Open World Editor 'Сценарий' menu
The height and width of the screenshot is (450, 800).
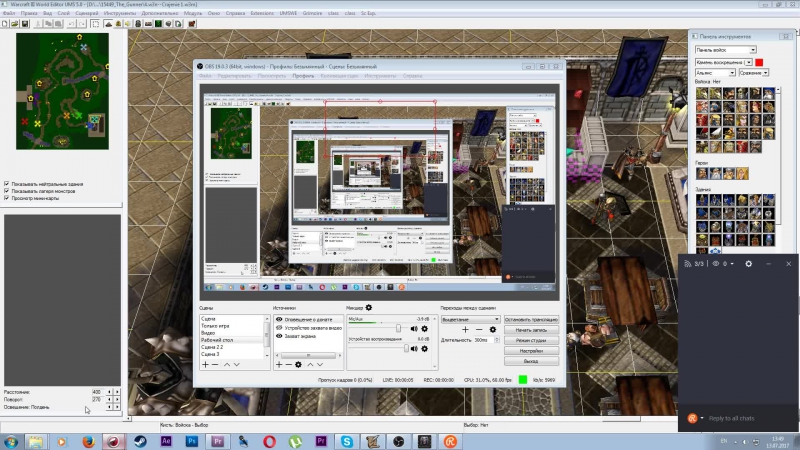point(86,13)
